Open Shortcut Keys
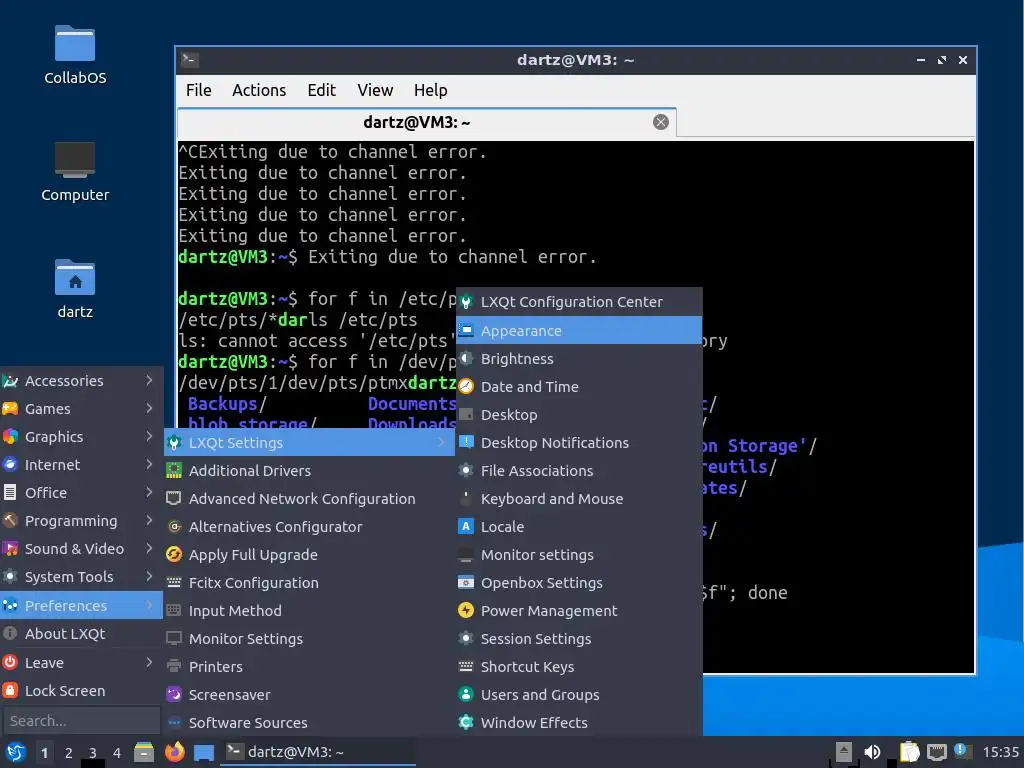The height and width of the screenshot is (768, 1024). (579, 667)
